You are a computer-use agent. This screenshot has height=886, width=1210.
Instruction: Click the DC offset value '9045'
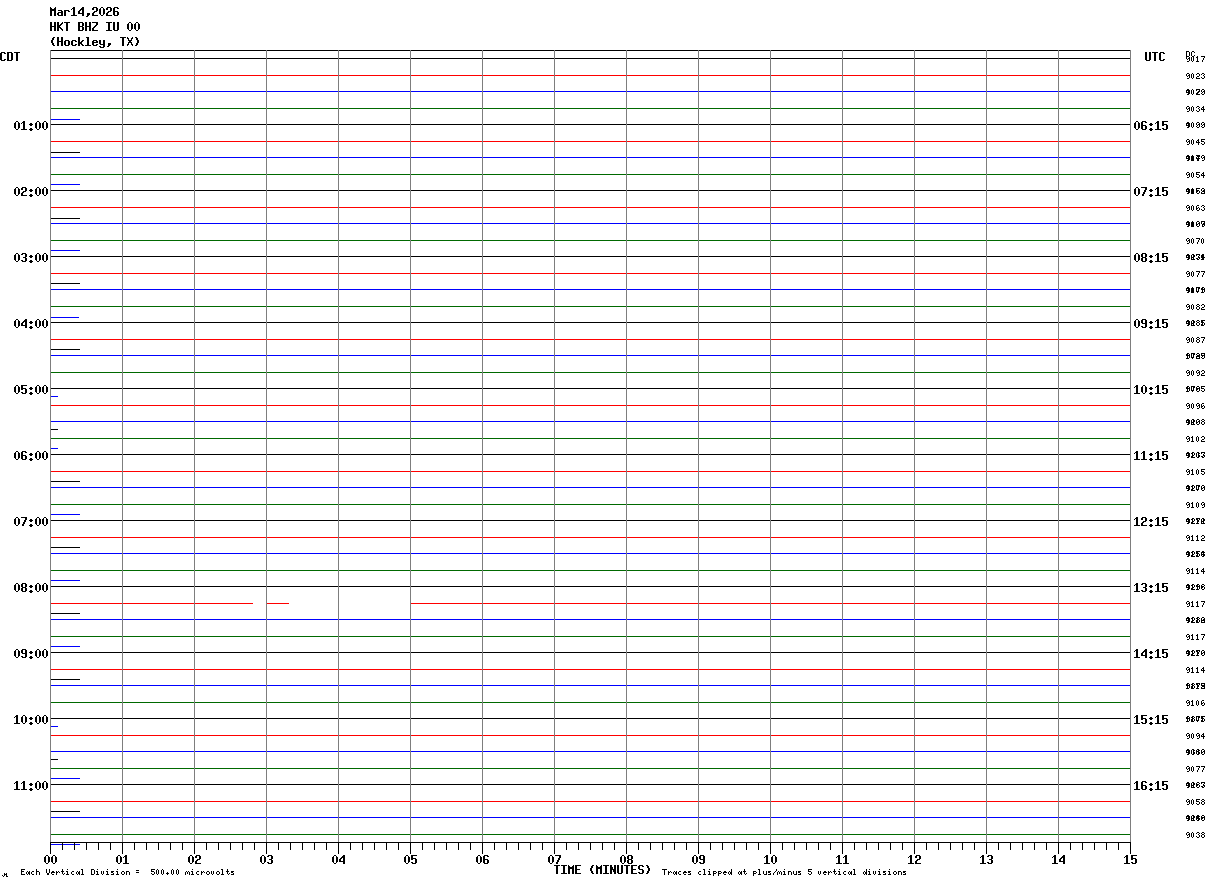tap(1194, 142)
